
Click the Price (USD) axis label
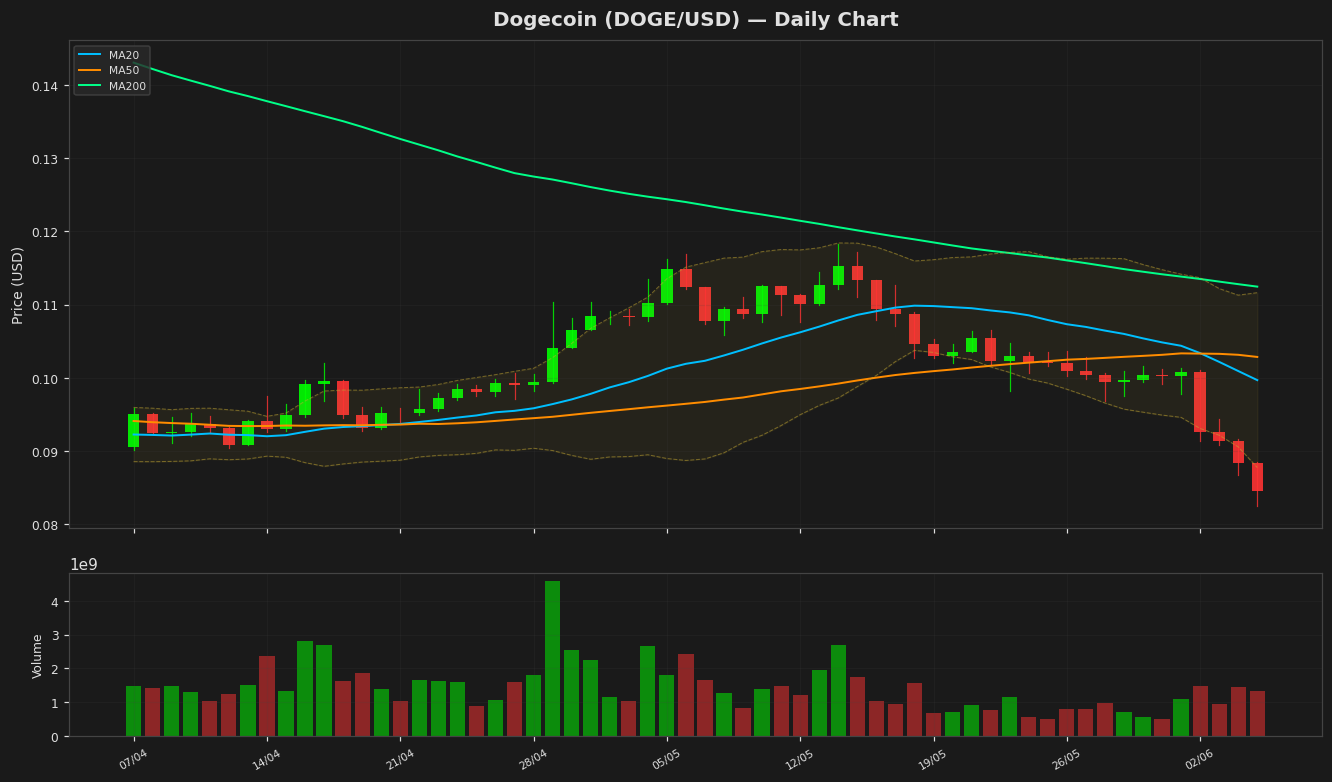click(x=18, y=285)
